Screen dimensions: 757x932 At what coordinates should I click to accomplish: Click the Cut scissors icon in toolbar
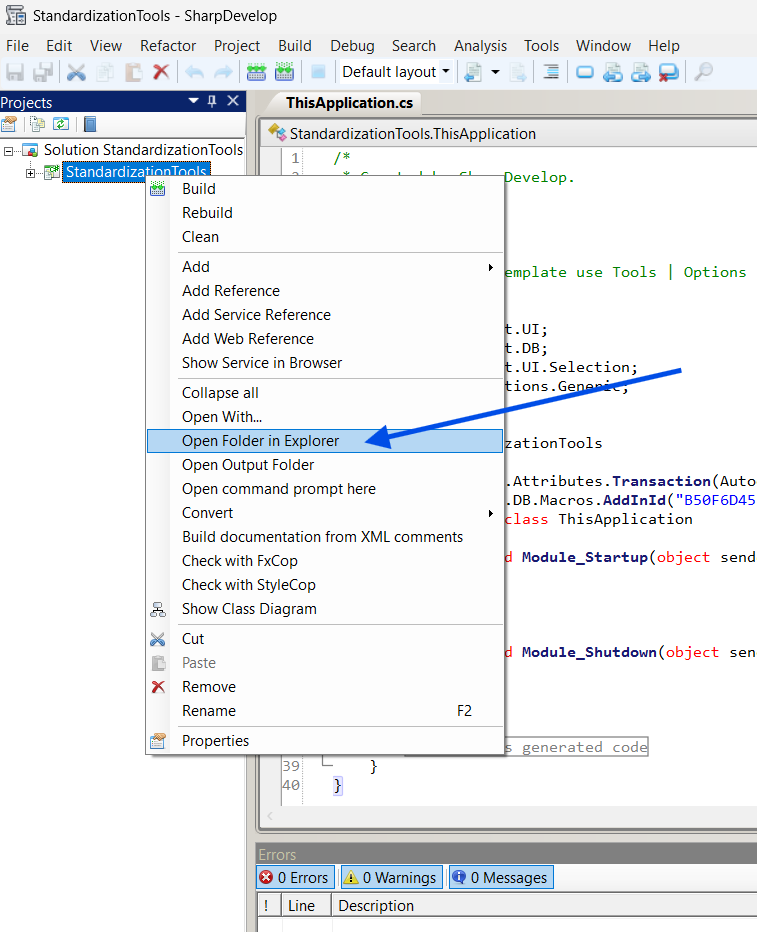pyautogui.click(x=76, y=72)
